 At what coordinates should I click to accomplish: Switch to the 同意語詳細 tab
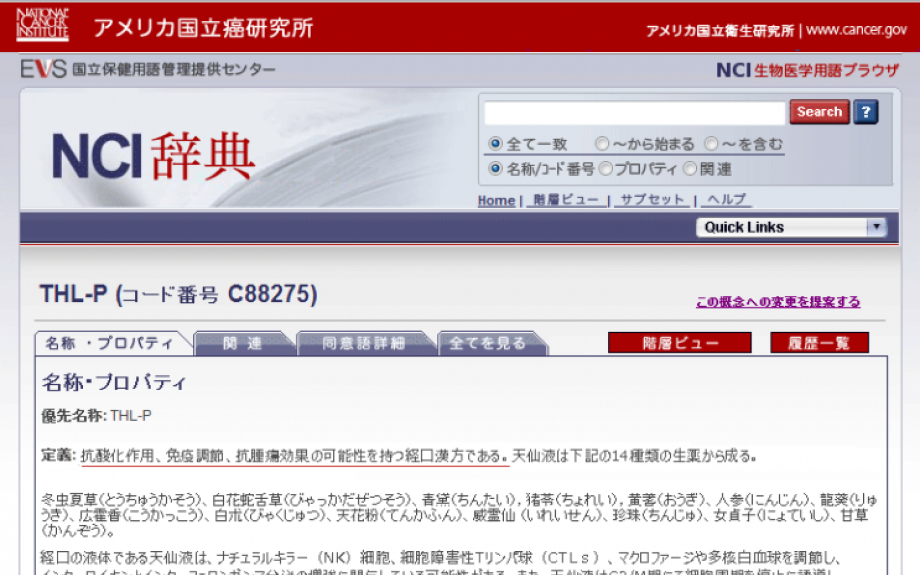[364, 343]
